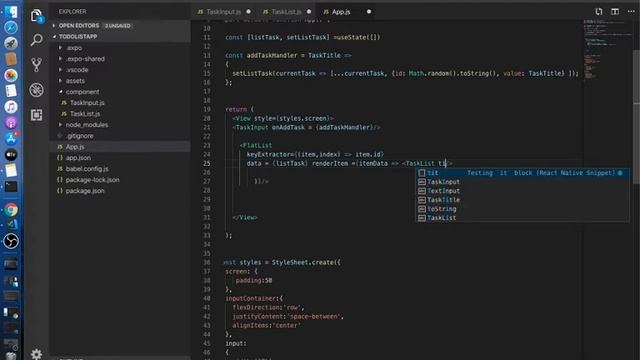This screenshot has width=640, height=360.
Task: Click line number 25 in the gutter
Action: point(207,164)
